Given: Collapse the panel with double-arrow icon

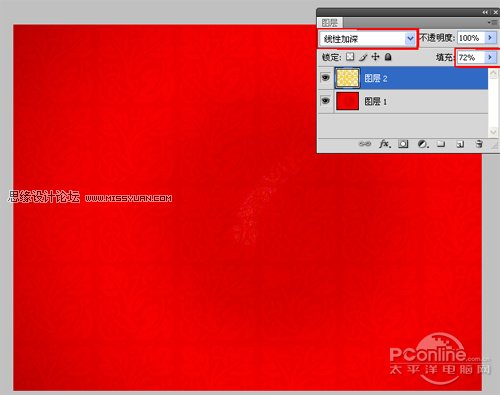Looking at the screenshot, I should [485, 12].
